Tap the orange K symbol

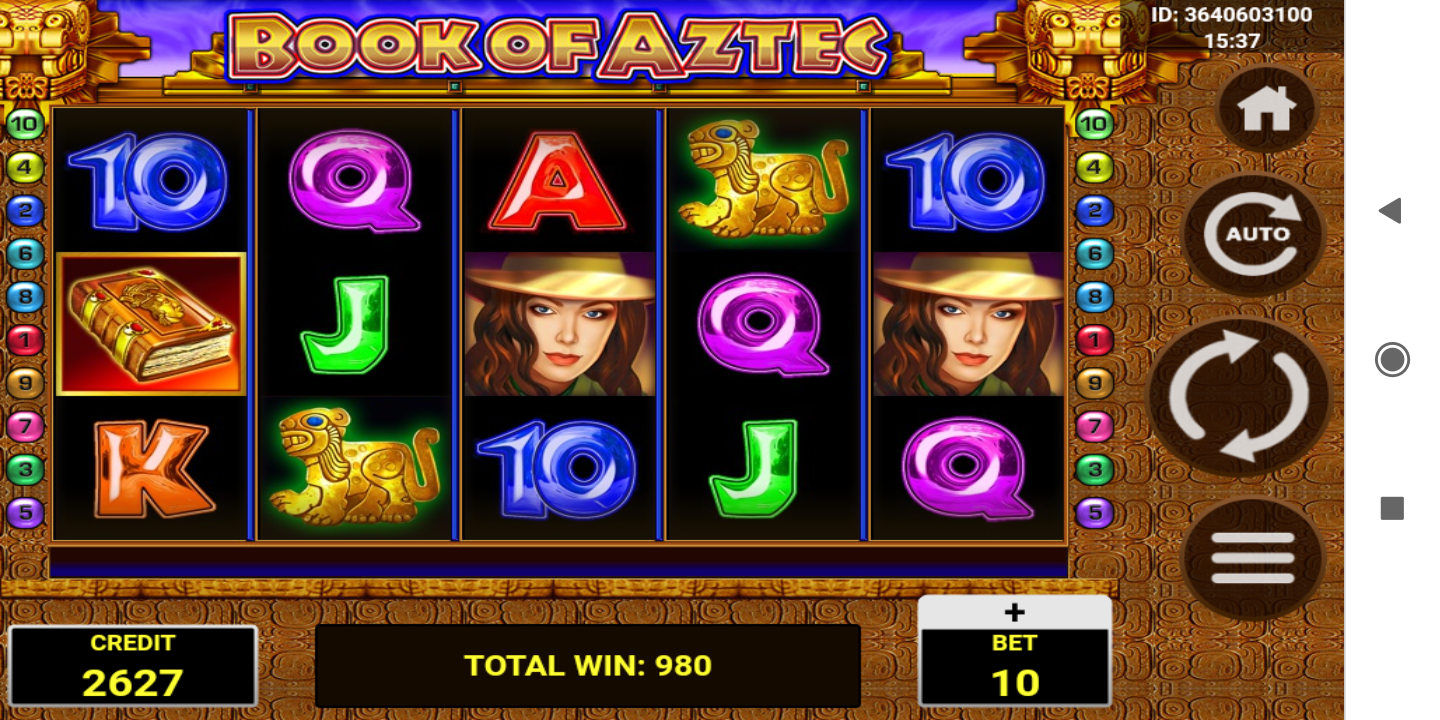coord(153,468)
